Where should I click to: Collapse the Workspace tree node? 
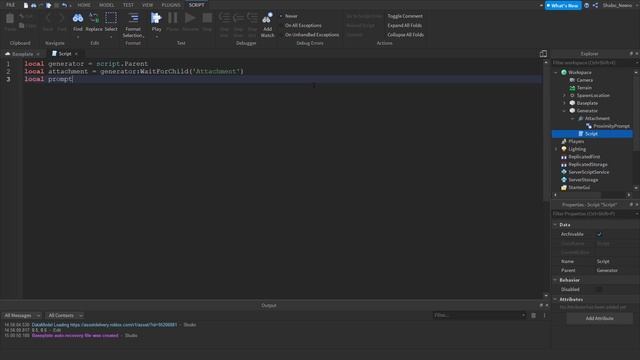click(x=556, y=72)
